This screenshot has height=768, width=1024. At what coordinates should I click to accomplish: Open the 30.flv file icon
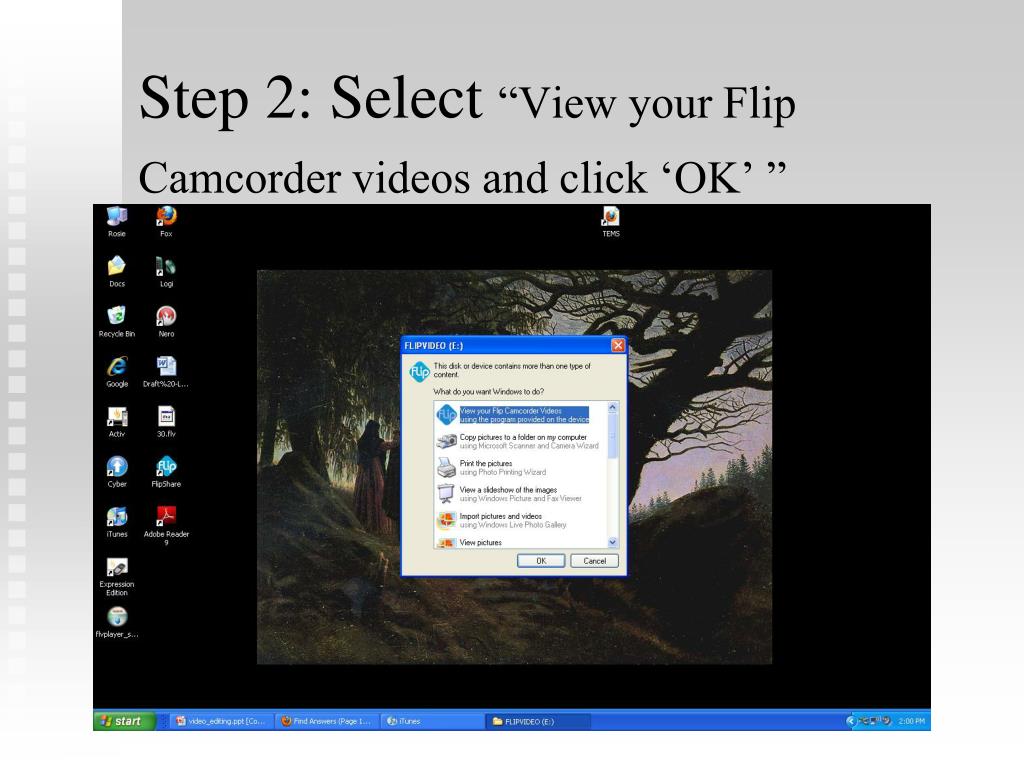click(x=167, y=422)
